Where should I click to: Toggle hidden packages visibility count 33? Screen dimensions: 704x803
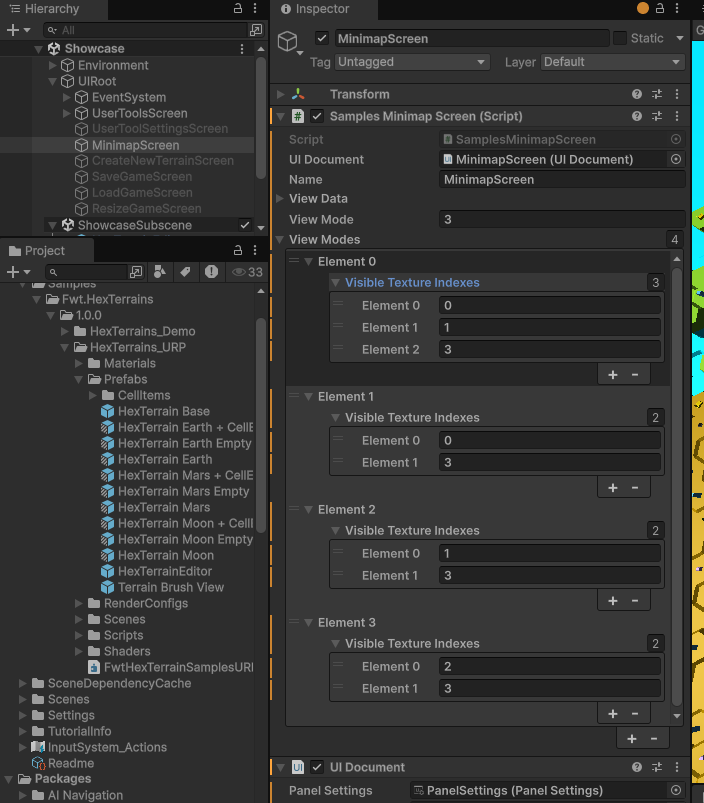coord(247,272)
